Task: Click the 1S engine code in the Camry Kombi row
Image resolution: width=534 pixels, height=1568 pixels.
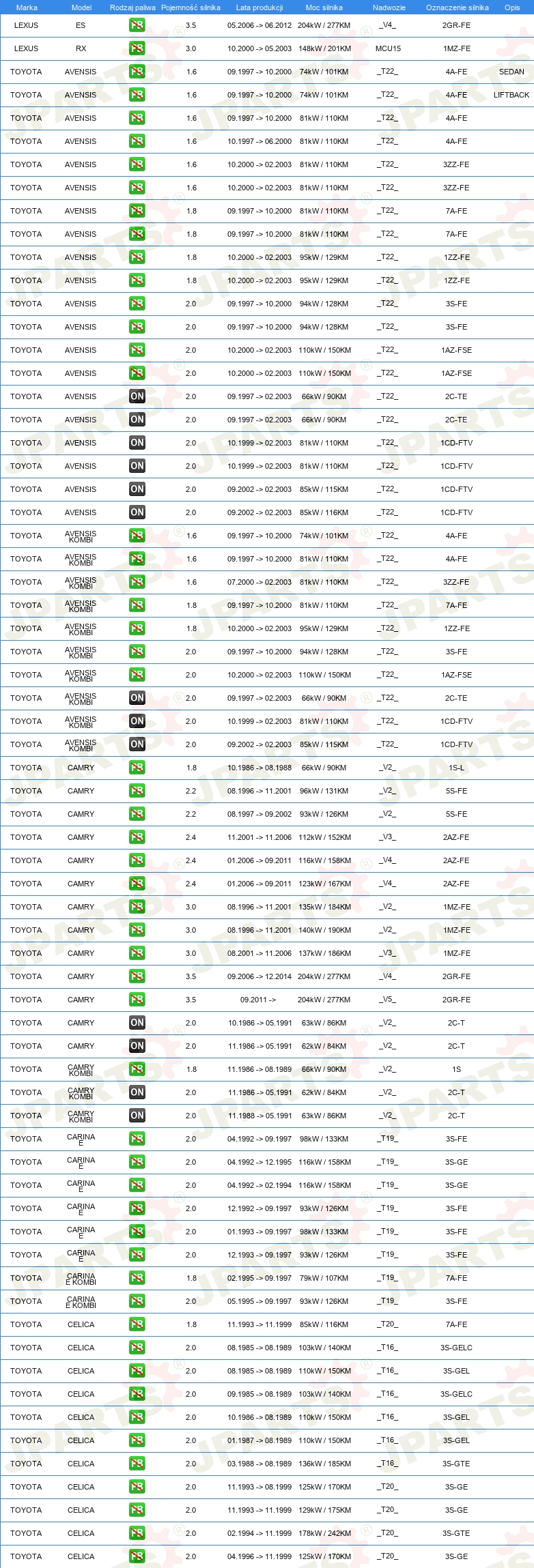Action: click(456, 1069)
